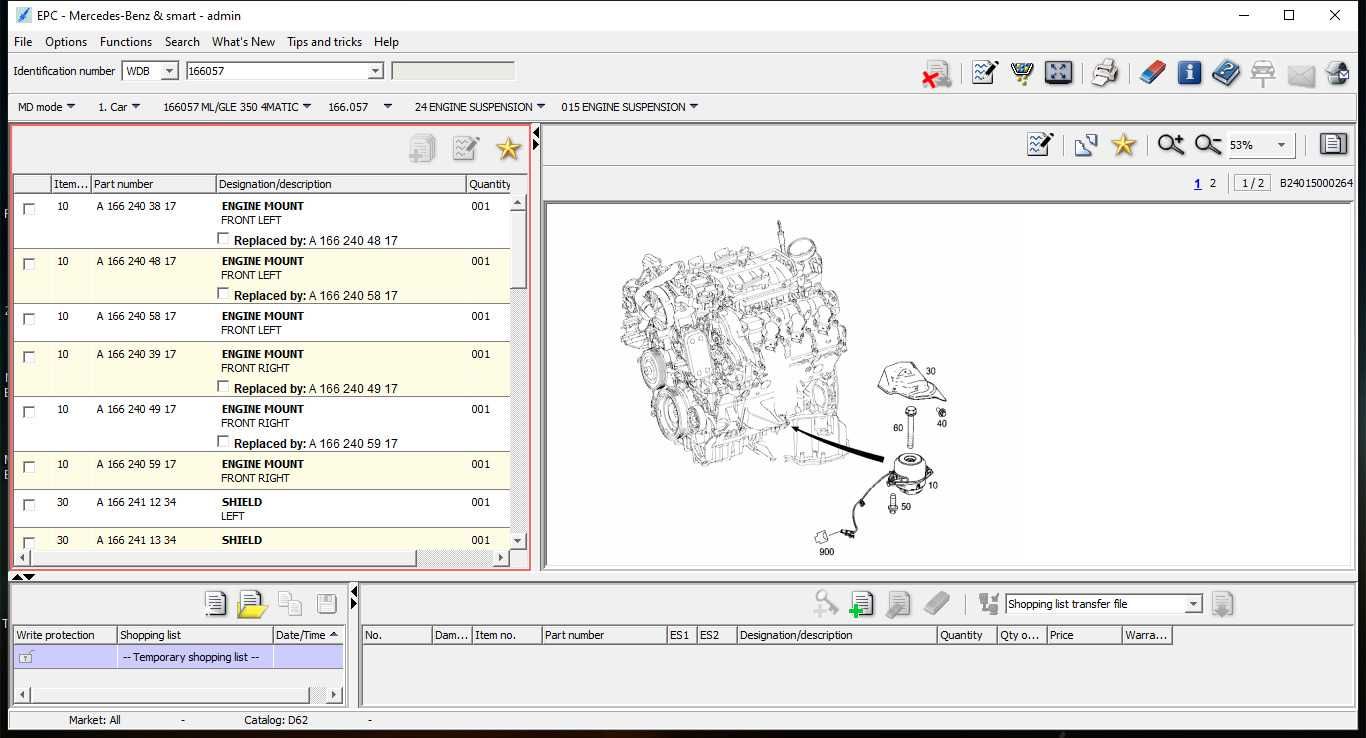Click the printer with mail icon

tap(1337, 73)
